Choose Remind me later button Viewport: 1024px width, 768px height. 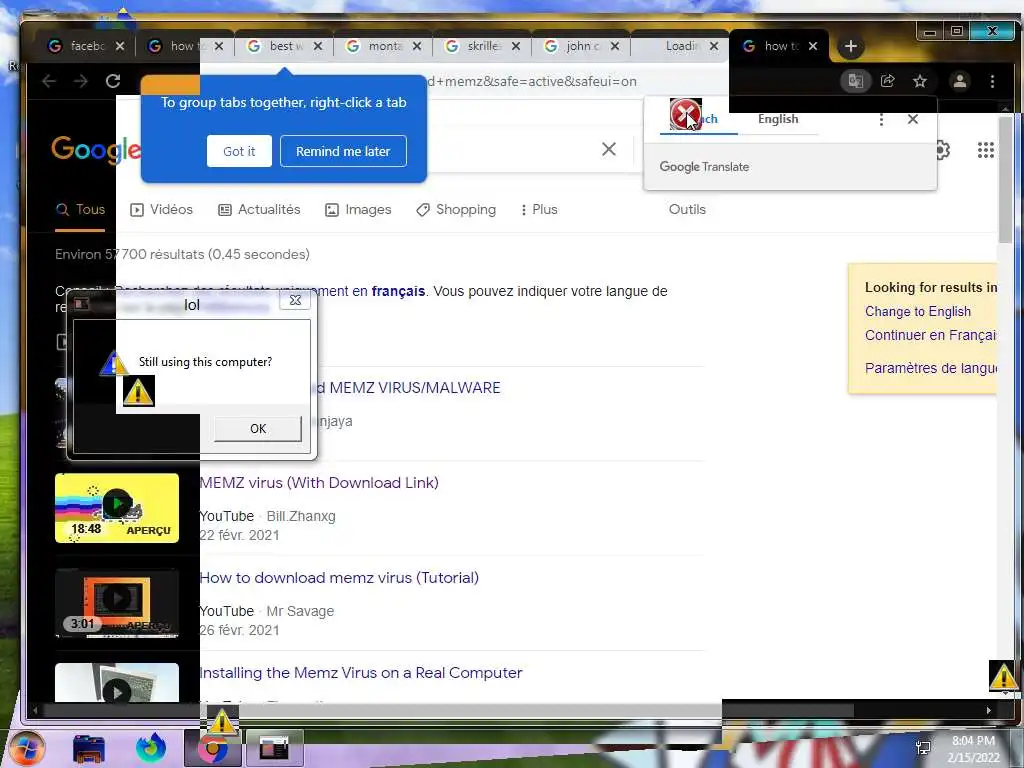(343, 151)
